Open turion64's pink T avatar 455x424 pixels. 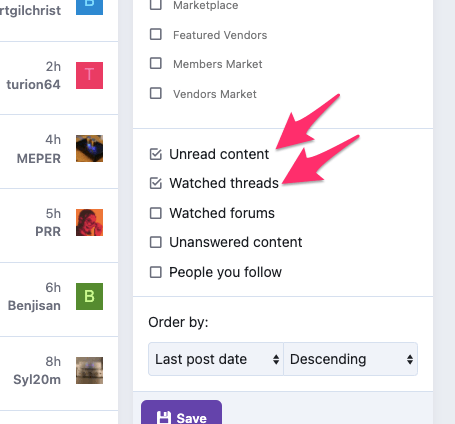point(89,75)
